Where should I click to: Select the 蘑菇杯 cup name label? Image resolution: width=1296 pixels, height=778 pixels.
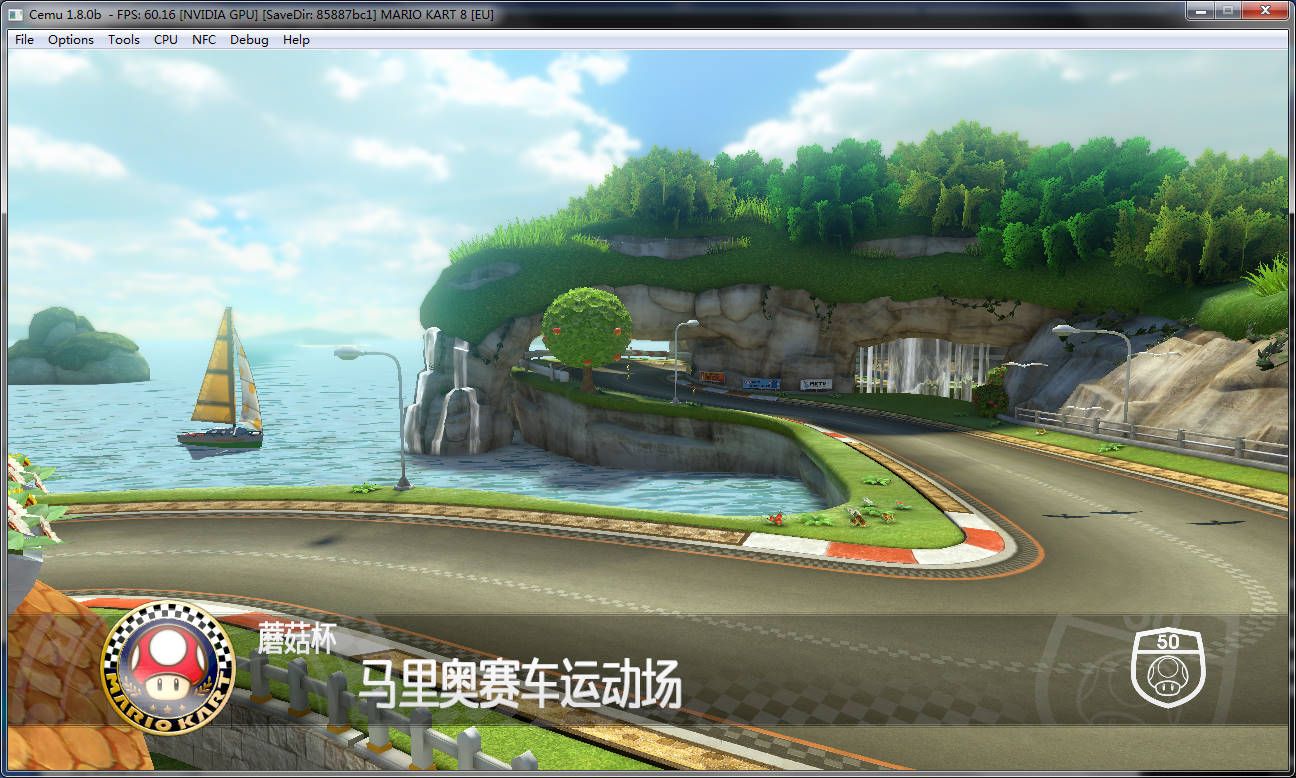tap(296, 639)
